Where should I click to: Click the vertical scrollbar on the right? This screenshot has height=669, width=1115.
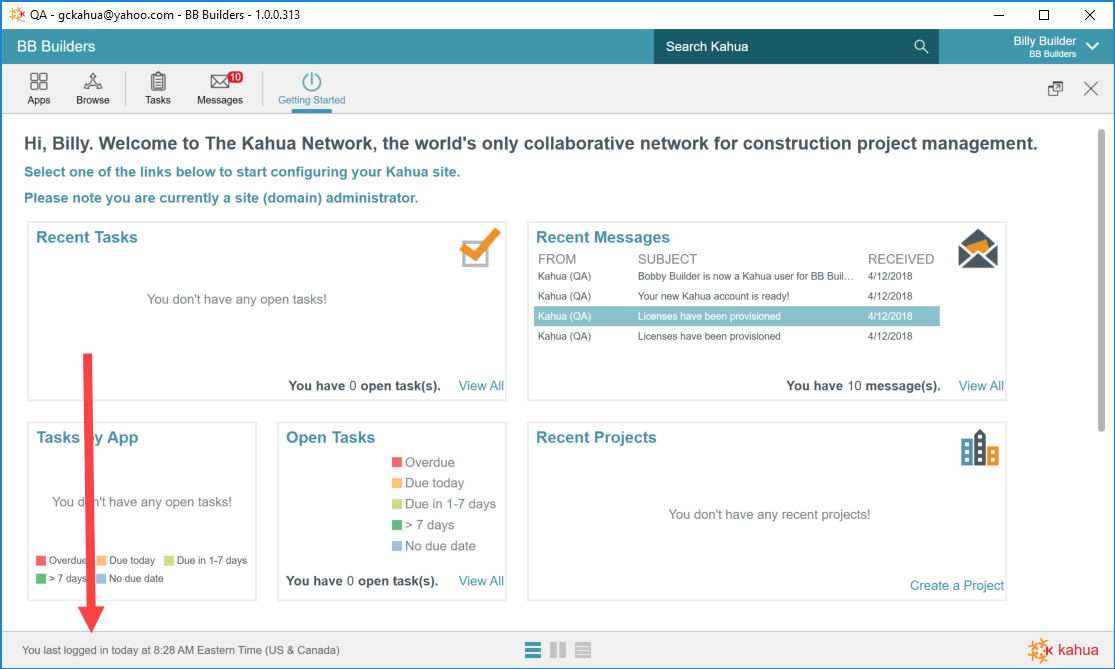click(1101, 280)
